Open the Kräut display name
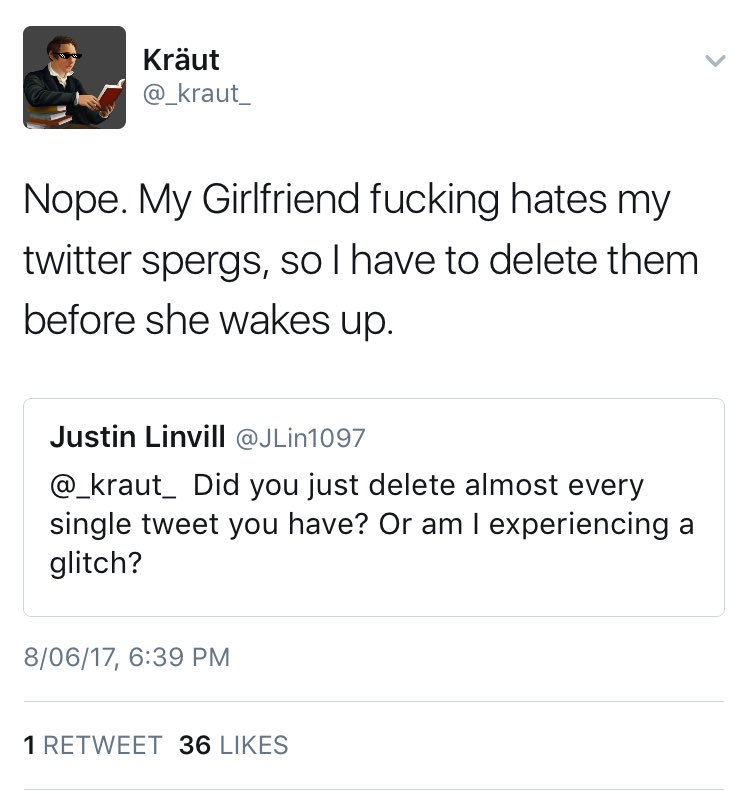Viewport: 748px width, 794px height. tap(181, 60)
